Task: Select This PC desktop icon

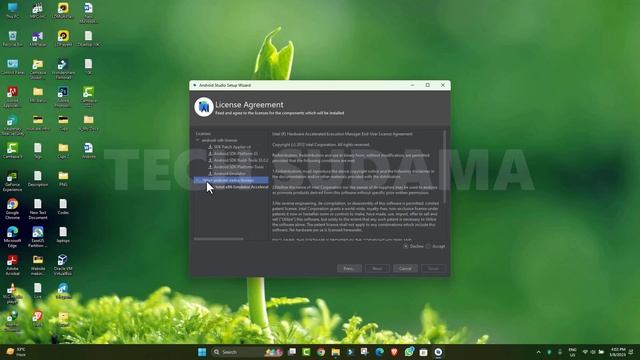Action: tap(12, 11)
